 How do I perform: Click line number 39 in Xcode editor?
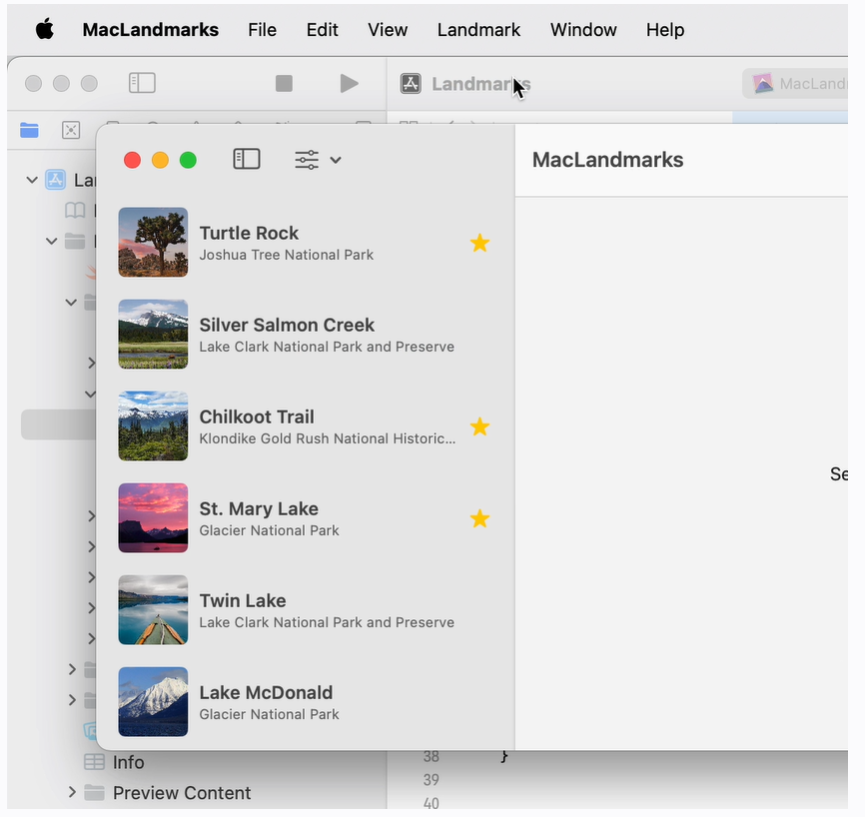(x=431, y=780)
